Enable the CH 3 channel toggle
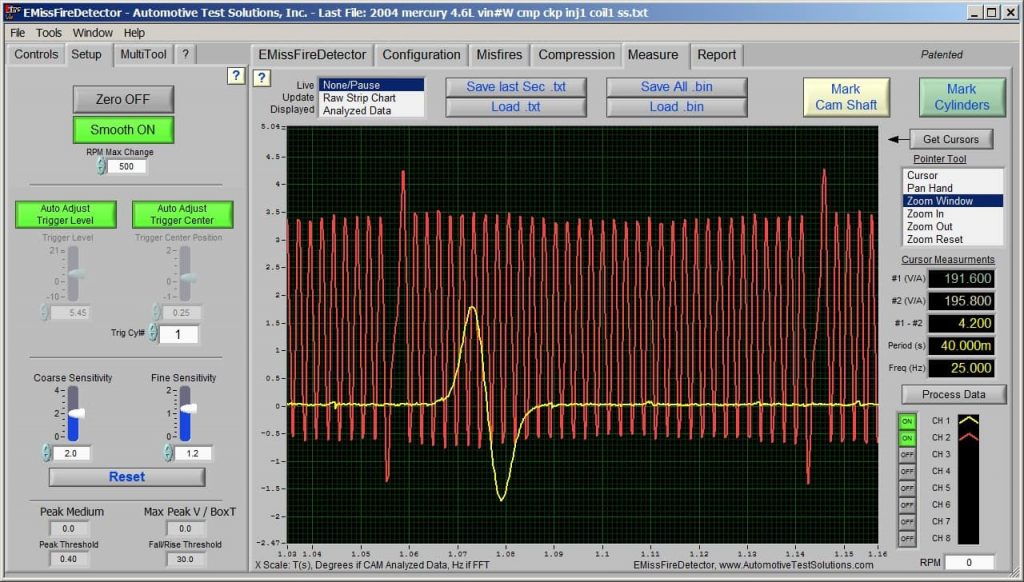The height and width of the screenshot is (582, 1024). [907, 455]
